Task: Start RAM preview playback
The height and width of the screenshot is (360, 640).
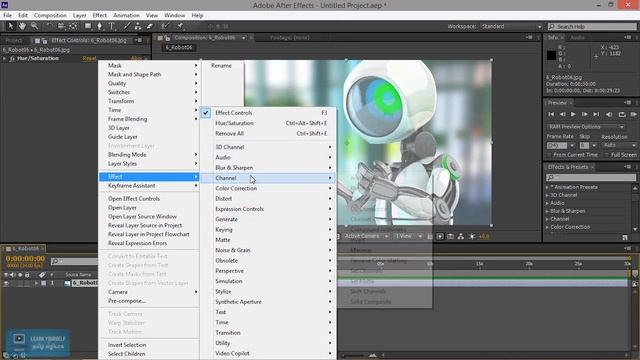Action: (x=633, y=114)
